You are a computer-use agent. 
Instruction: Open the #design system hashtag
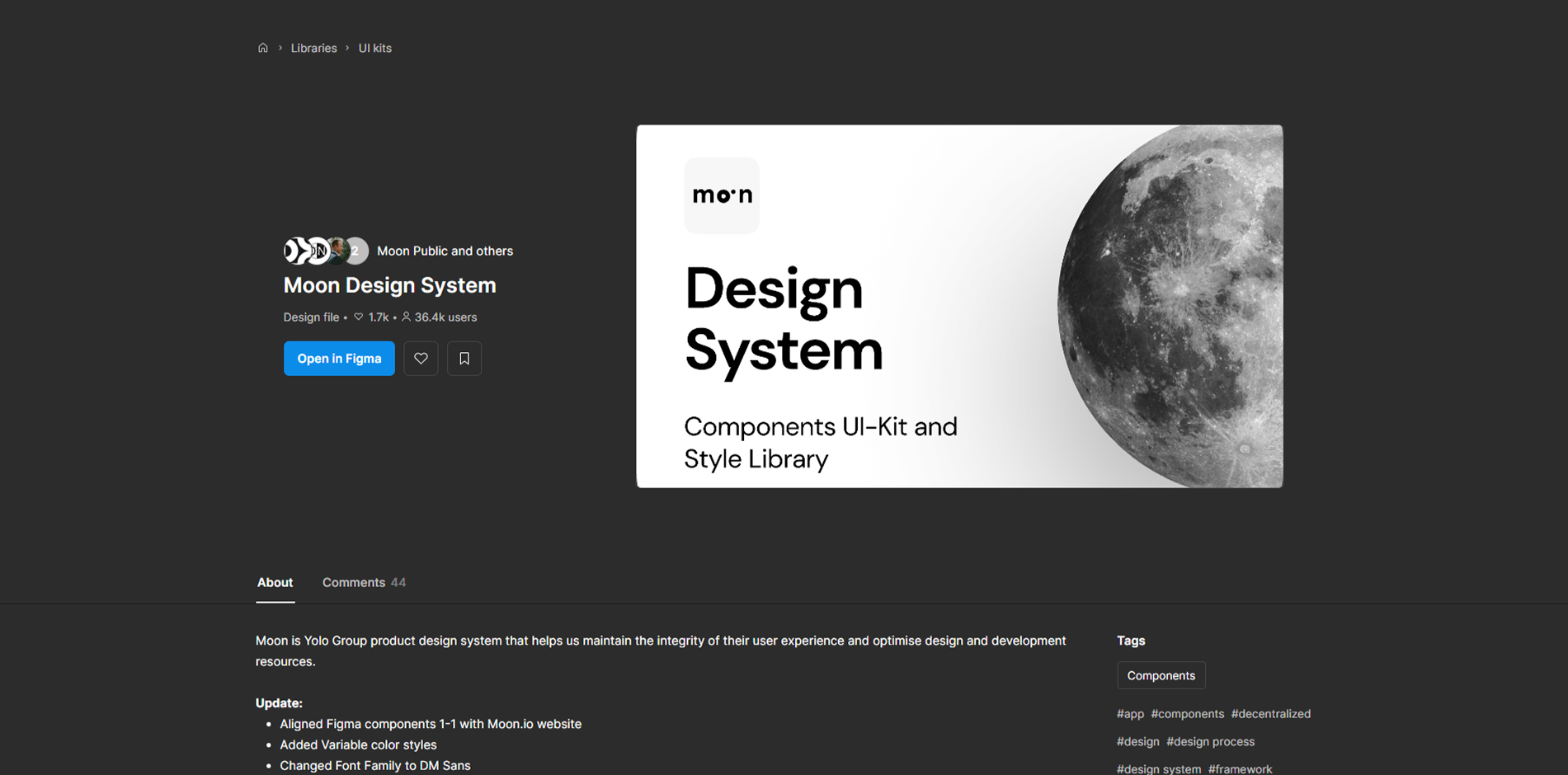pyautogui.click(x=1159, y=768)
